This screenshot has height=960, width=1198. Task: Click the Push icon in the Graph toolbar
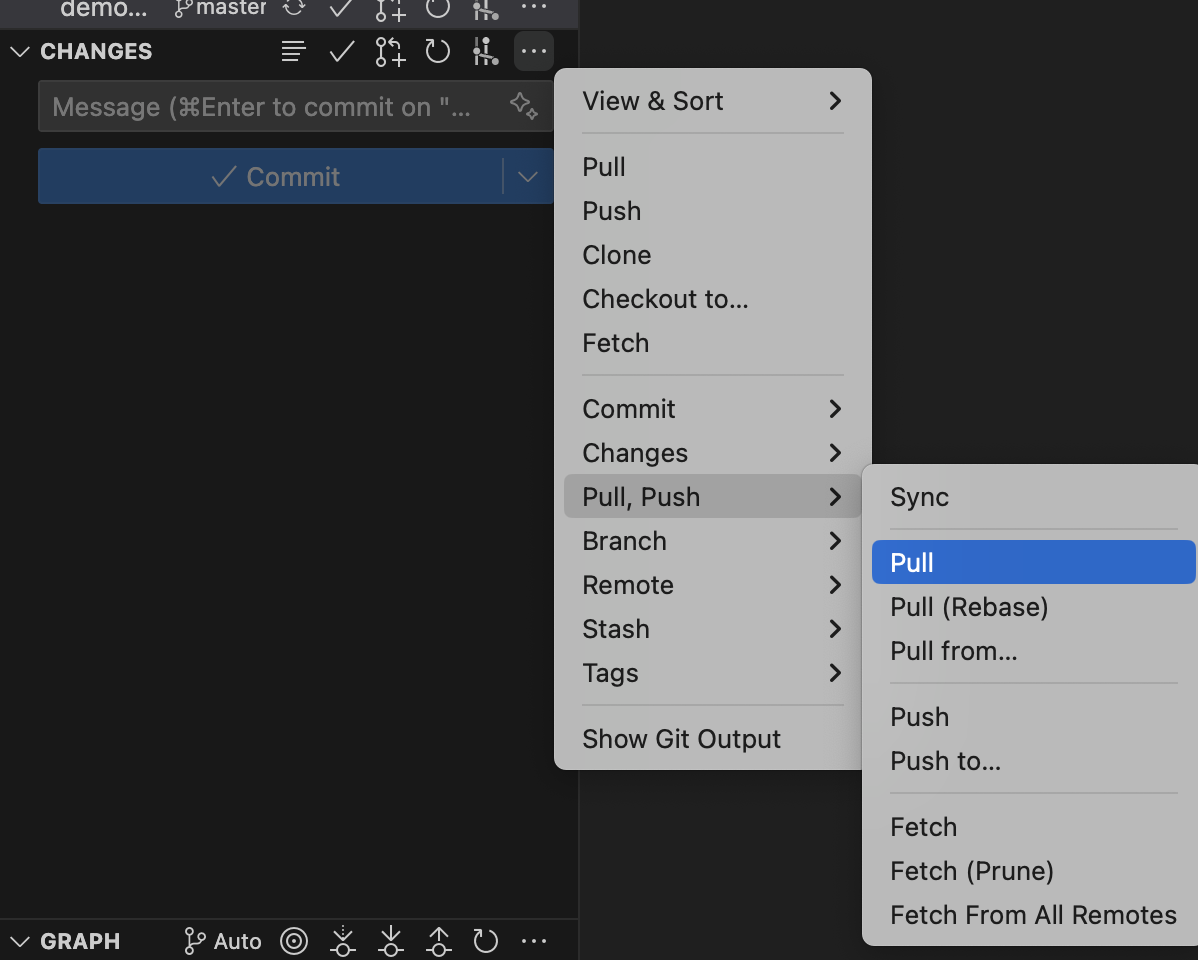click(x=438, y=940)
